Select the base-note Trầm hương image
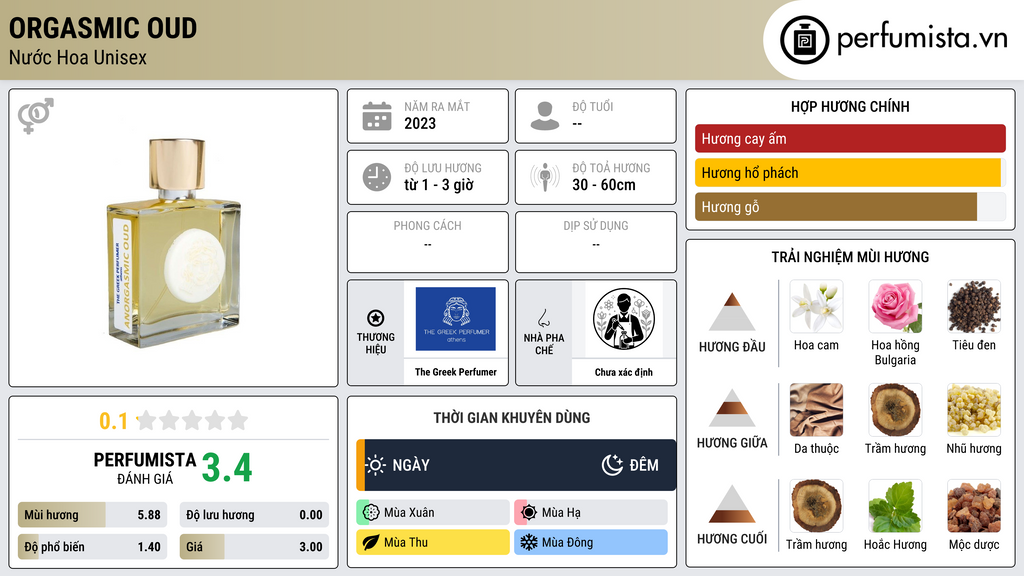The height and width of the screenshot is (576, 1024). pyautogui.click(x=816, y=506)
